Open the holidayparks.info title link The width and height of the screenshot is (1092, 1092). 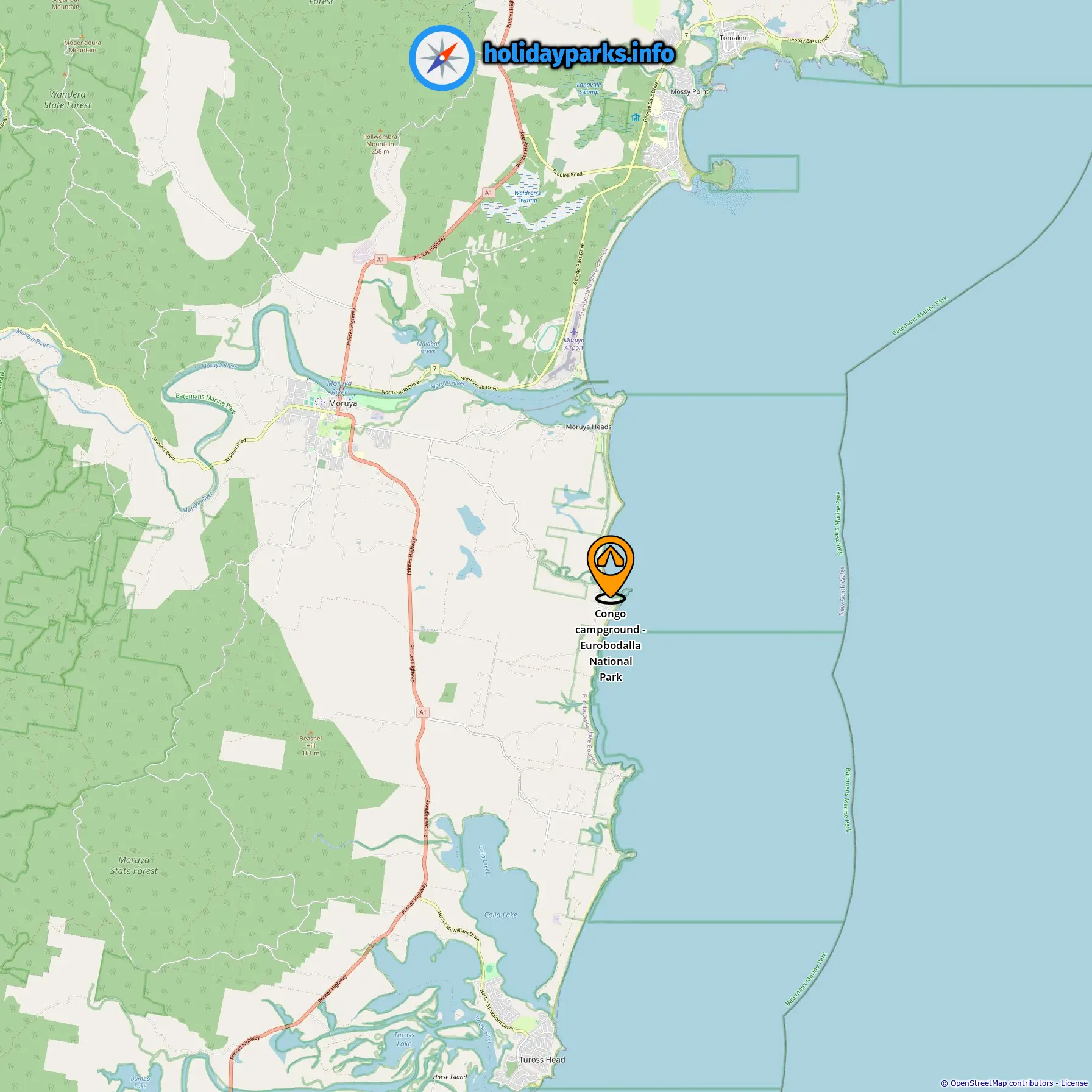click(579, 54)
